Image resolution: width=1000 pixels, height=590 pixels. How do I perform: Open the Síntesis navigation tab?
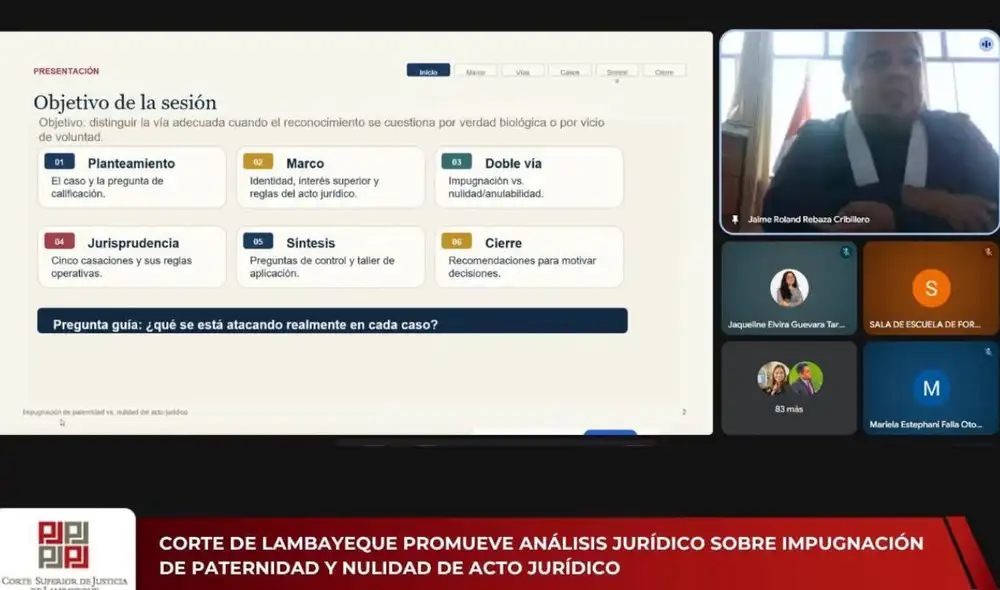click(617, 71)
